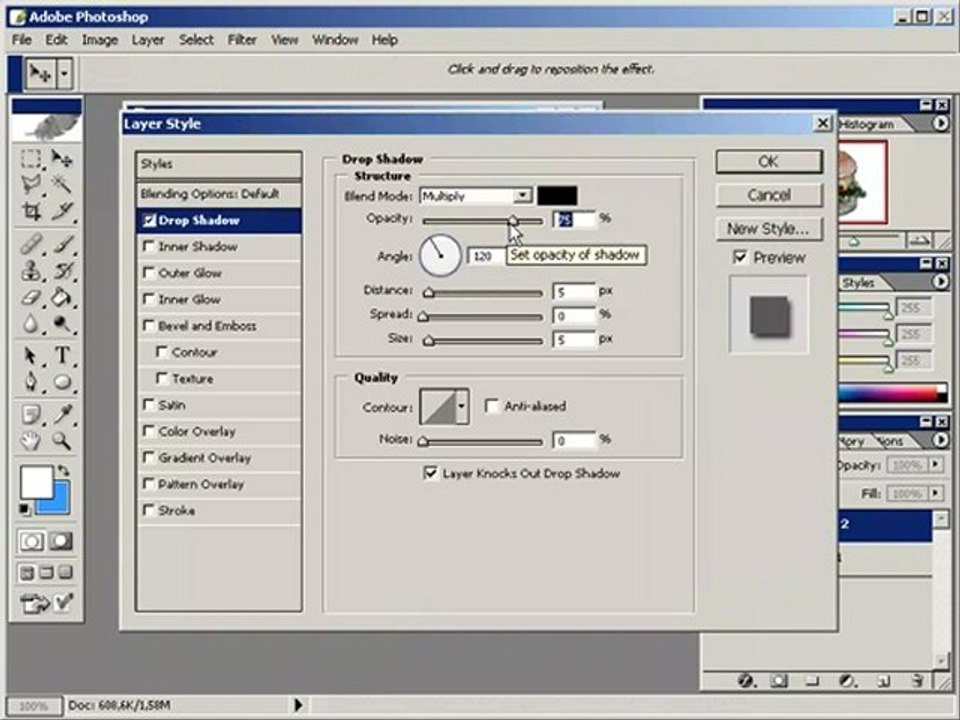Open the drop shadow color swatch
This screenshot has width=960, height=720.
pos(557,196)
